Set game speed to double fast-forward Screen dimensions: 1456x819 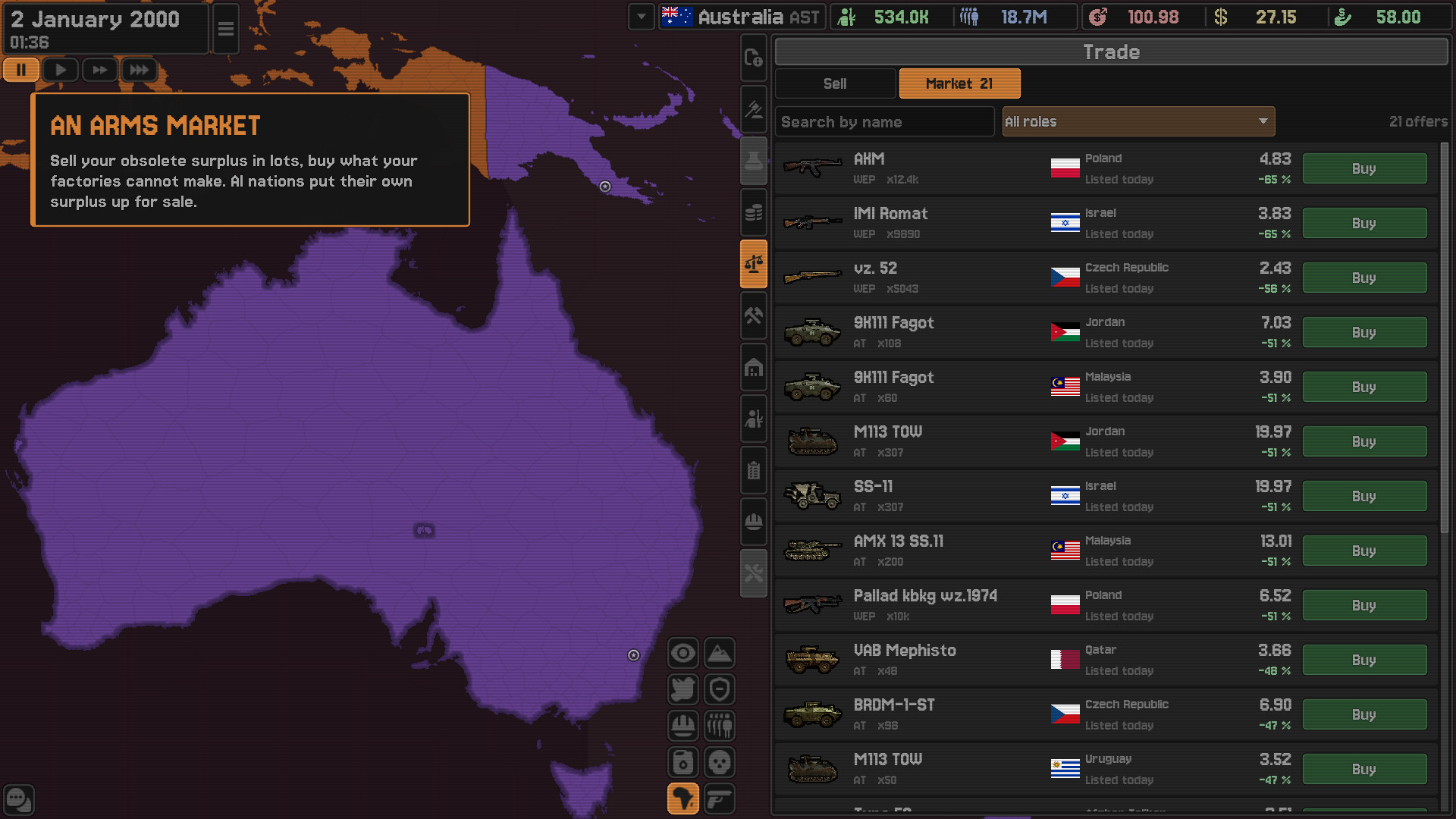[100, 70]
